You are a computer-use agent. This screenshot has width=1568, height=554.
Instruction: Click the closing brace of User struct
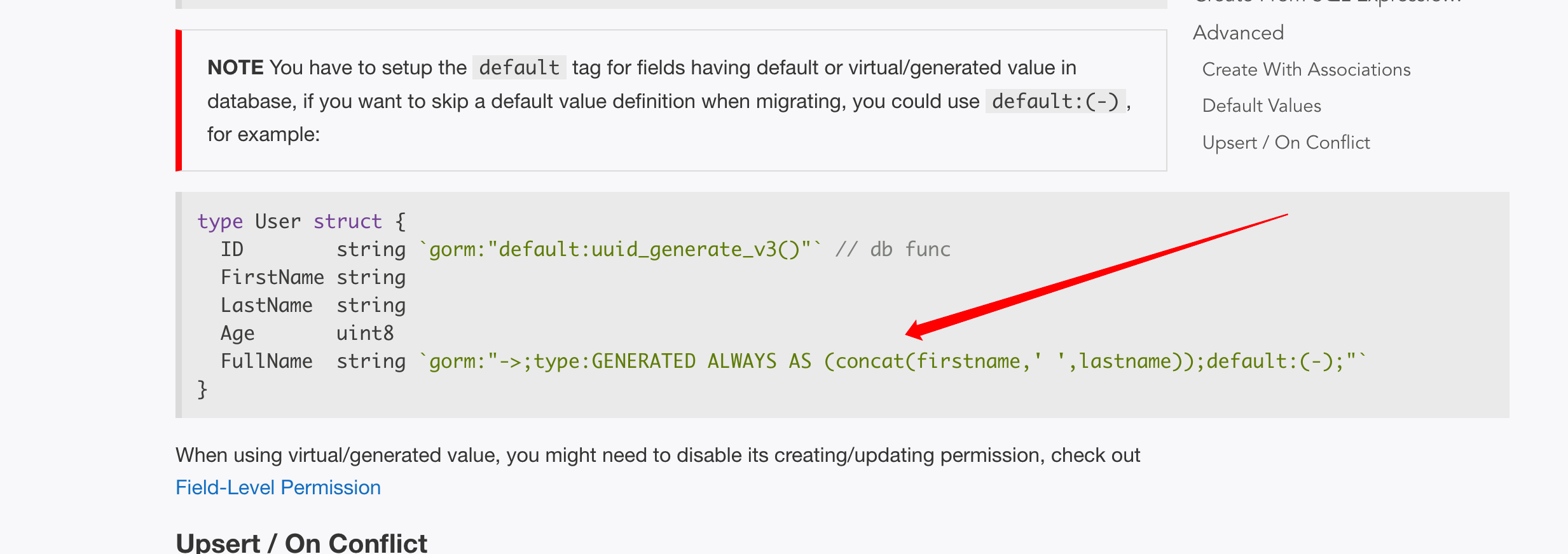(x=202, y=389)
